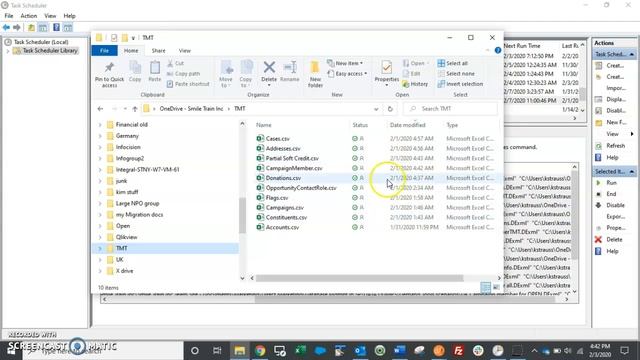This screenshot has width=640, height=360.
Task: Click the Copy to icon
Action: click(x=246, y=67)
